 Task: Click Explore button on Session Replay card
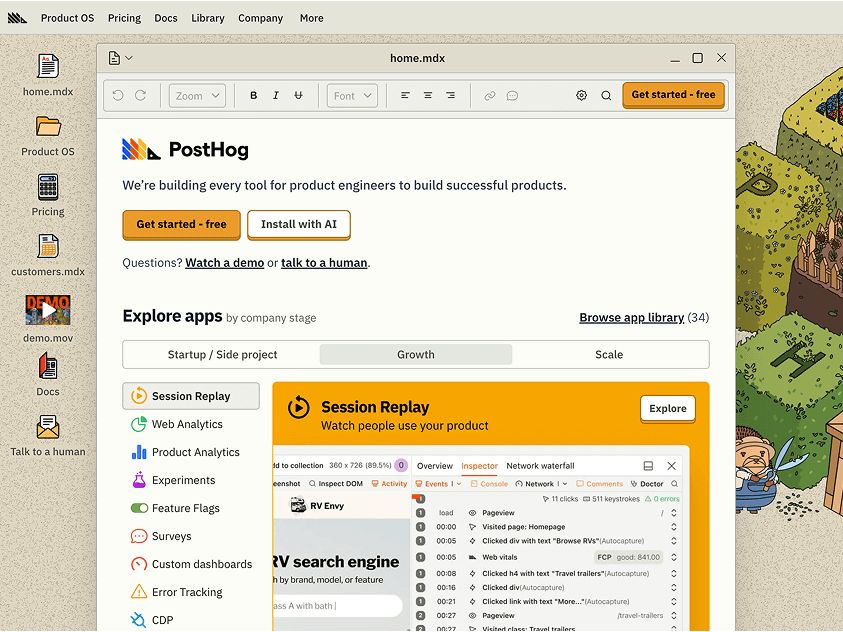(x=667, y=408)
